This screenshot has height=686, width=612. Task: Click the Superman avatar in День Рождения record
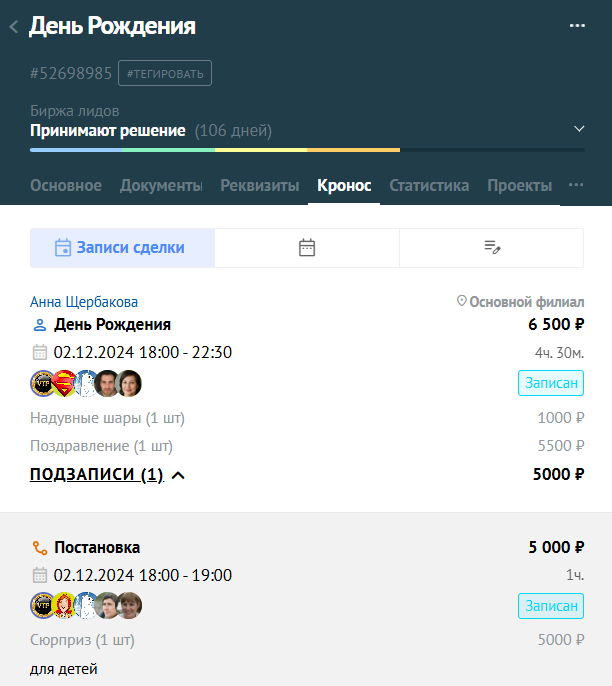tap(64, 383)
